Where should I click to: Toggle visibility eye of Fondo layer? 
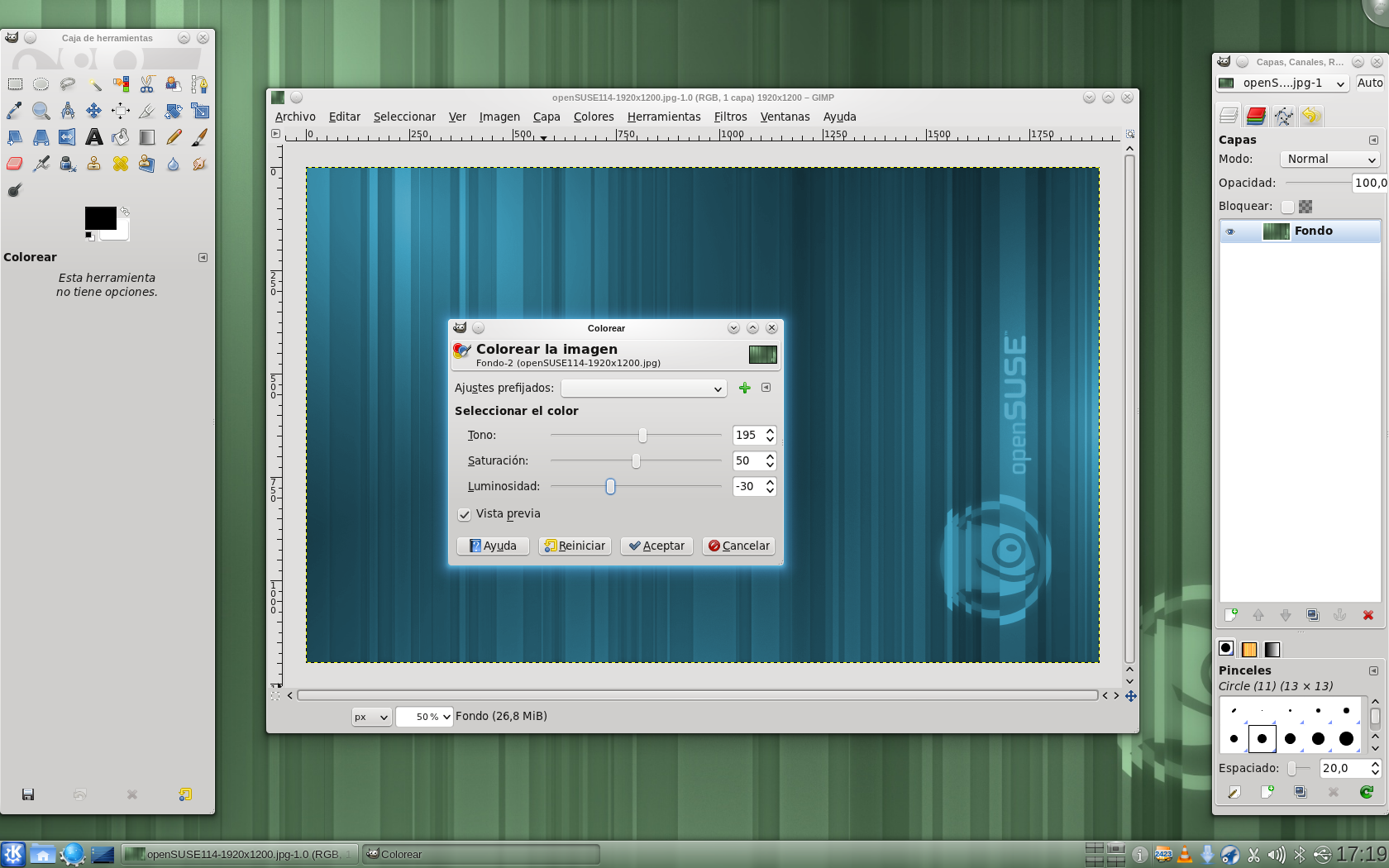1230,231
